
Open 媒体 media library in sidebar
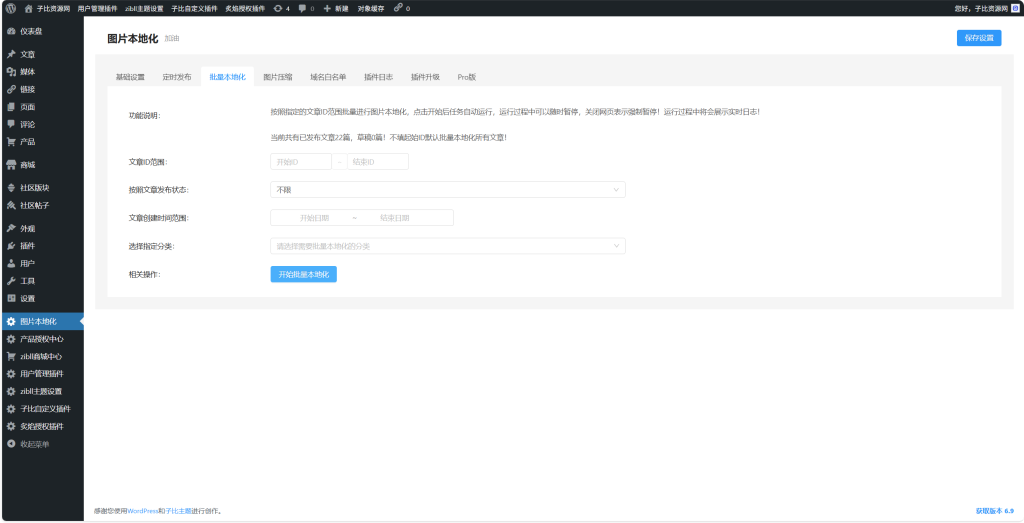coord(27,72)
